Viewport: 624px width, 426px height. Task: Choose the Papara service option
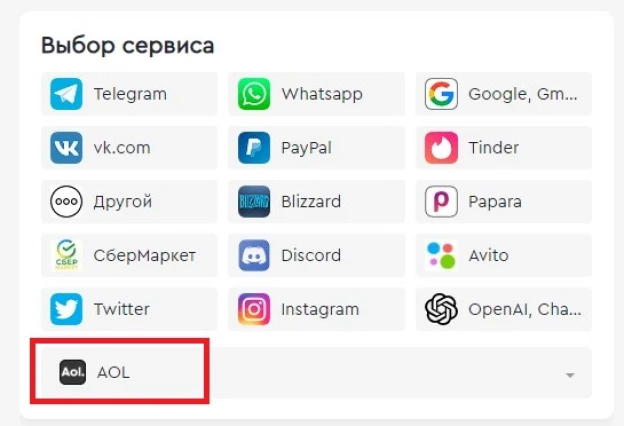[x=504, y=201]
